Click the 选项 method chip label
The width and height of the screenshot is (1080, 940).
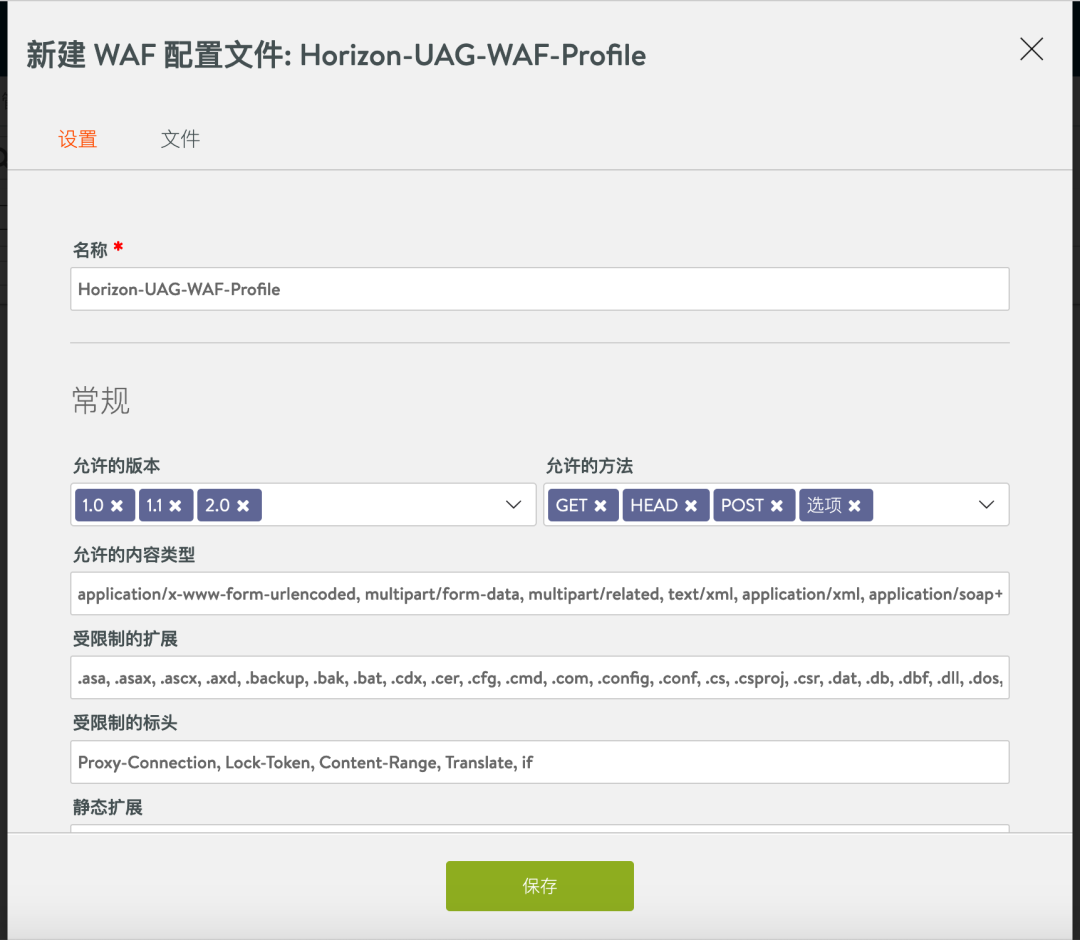(x=824, y=505)
